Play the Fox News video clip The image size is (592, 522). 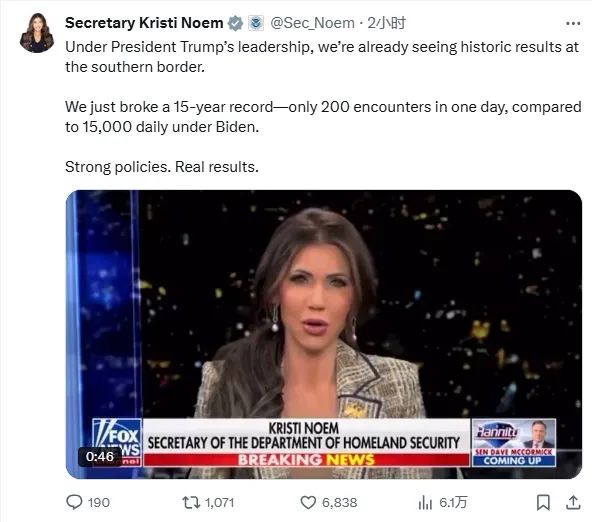[x=324, y=334]
